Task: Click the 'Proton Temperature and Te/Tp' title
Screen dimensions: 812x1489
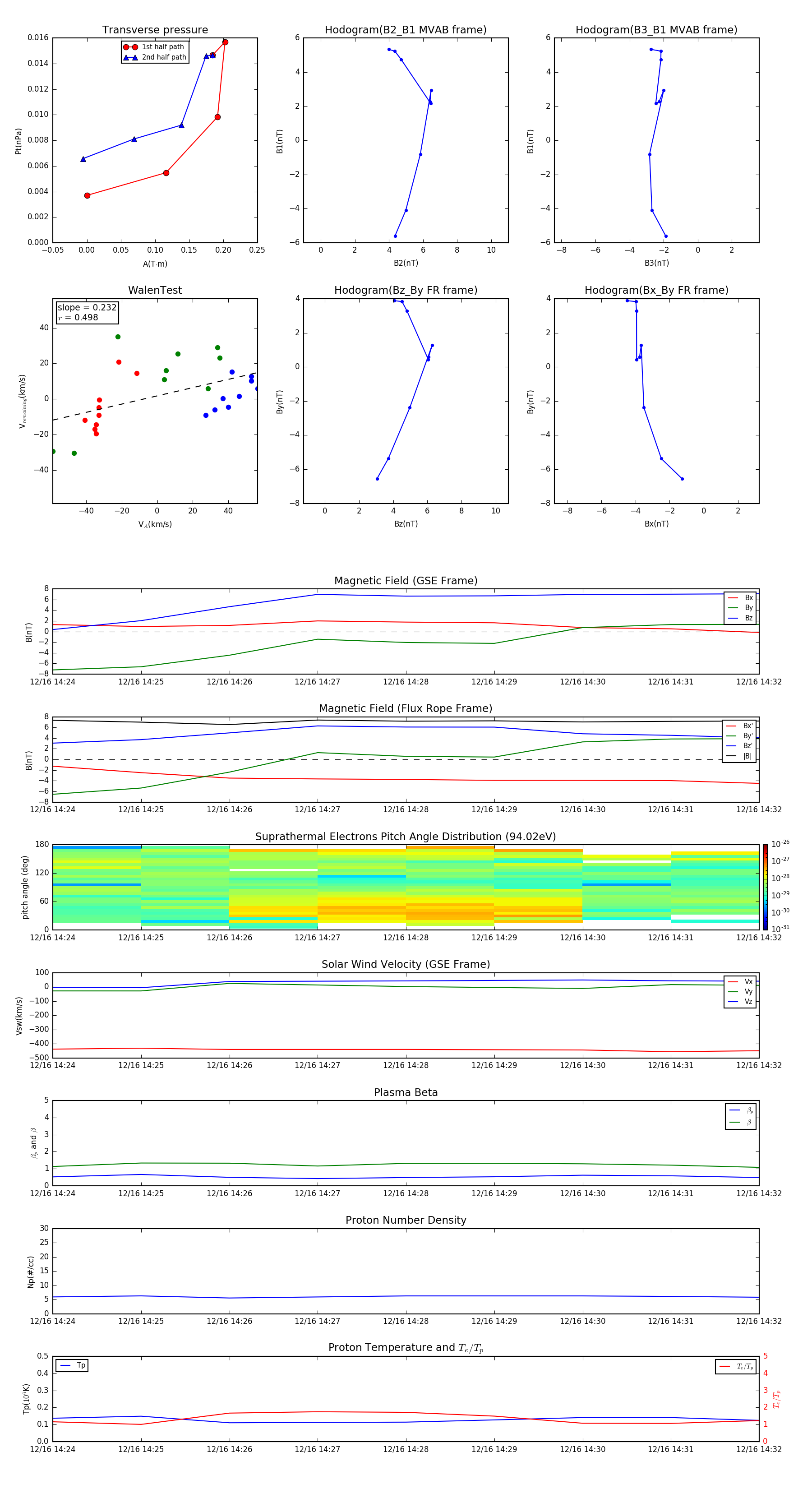Action: click(x=406, y=1348)
